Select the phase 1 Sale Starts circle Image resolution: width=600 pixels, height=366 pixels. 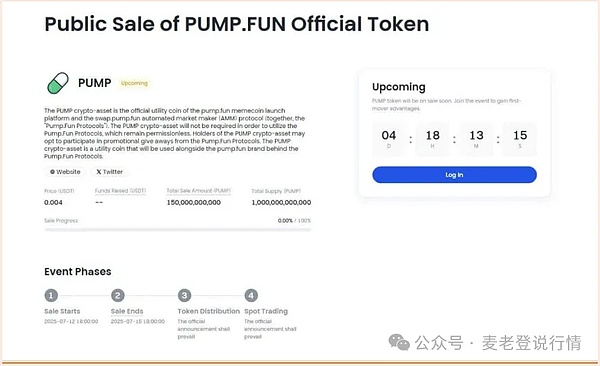tap(51, 296)
